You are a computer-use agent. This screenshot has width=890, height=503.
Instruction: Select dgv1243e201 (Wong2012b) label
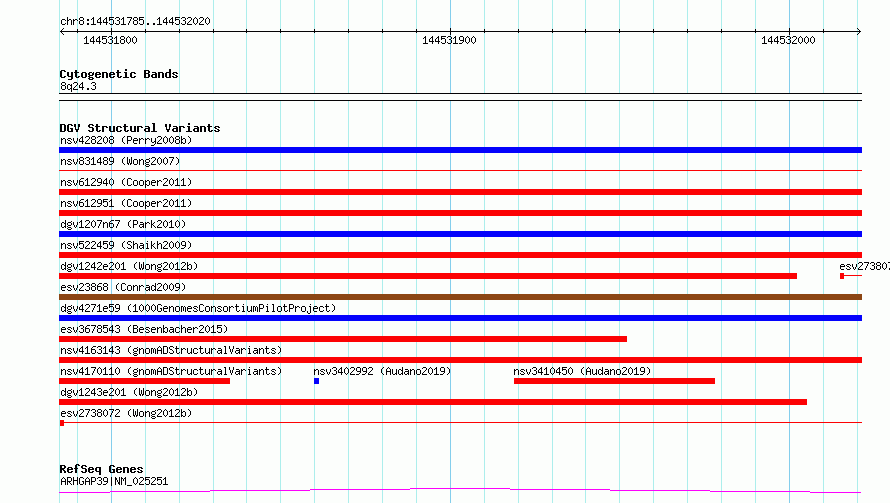click(x=129, y=392)
